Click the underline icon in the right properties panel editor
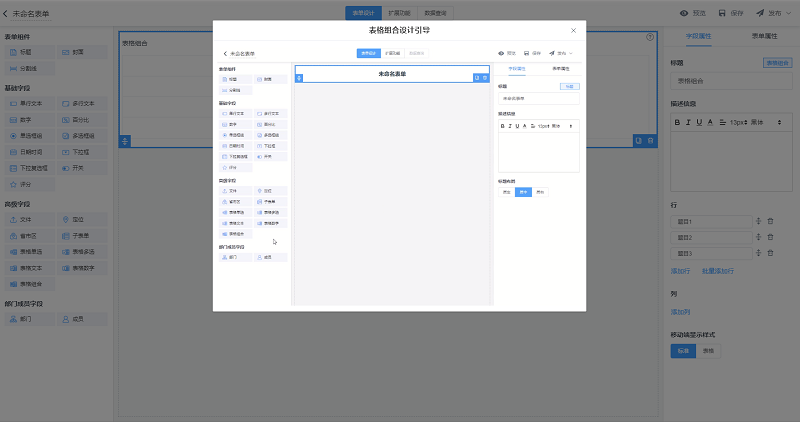 [x=698, y=122]
